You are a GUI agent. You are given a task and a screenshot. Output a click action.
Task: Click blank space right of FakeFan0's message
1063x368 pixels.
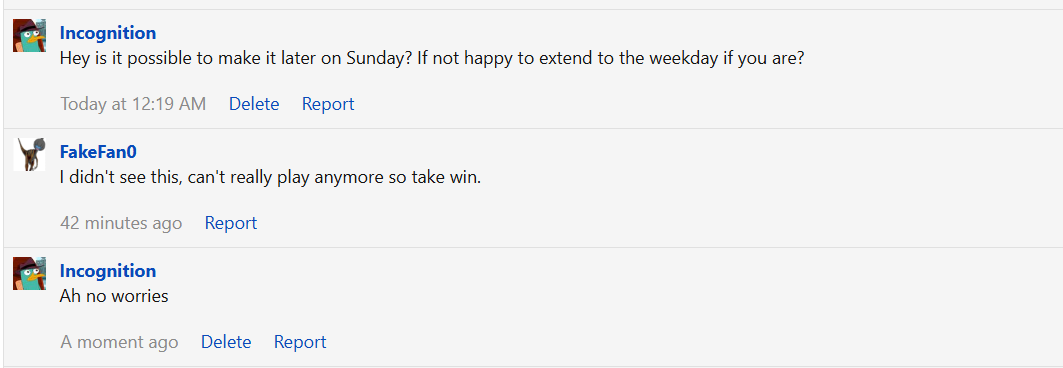(x=766, y=178)
